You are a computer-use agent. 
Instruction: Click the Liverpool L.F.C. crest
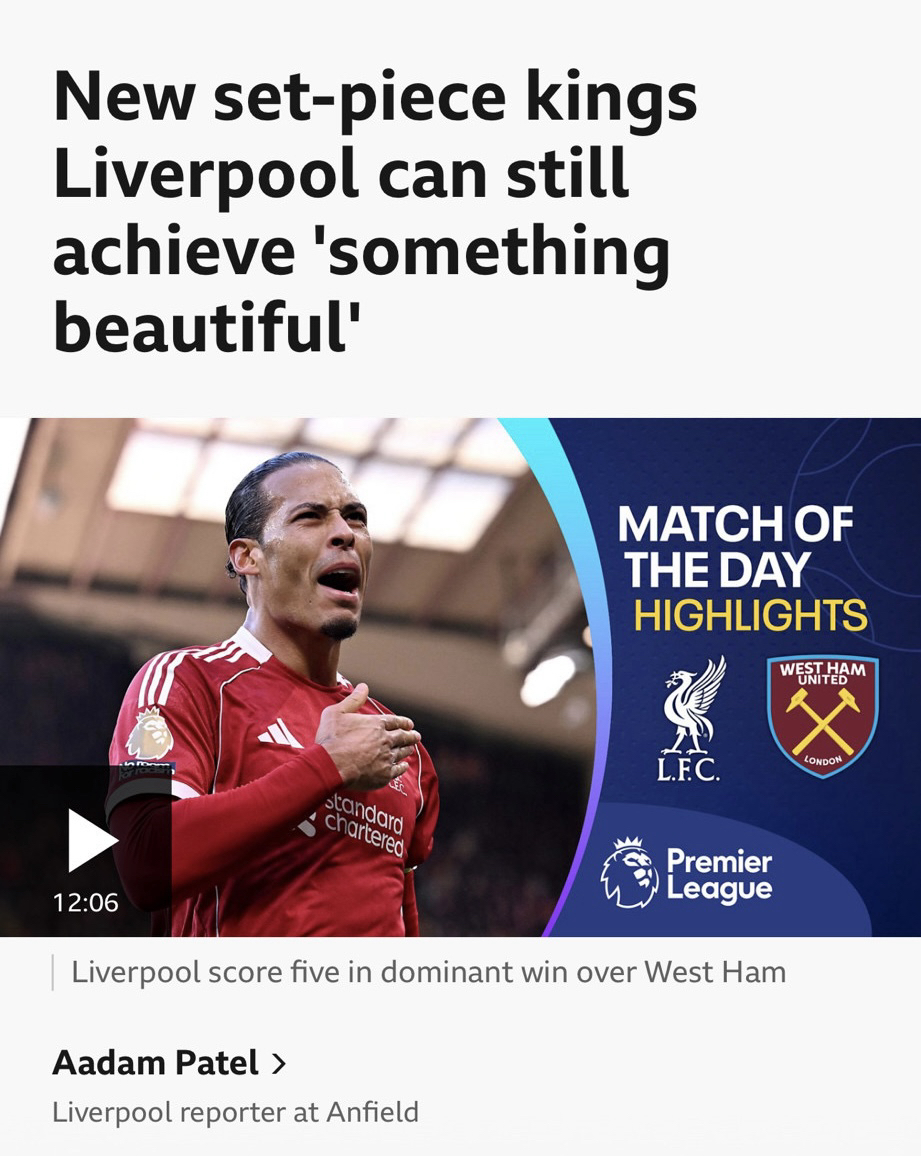pyautogui.click(x=692, y=720)
